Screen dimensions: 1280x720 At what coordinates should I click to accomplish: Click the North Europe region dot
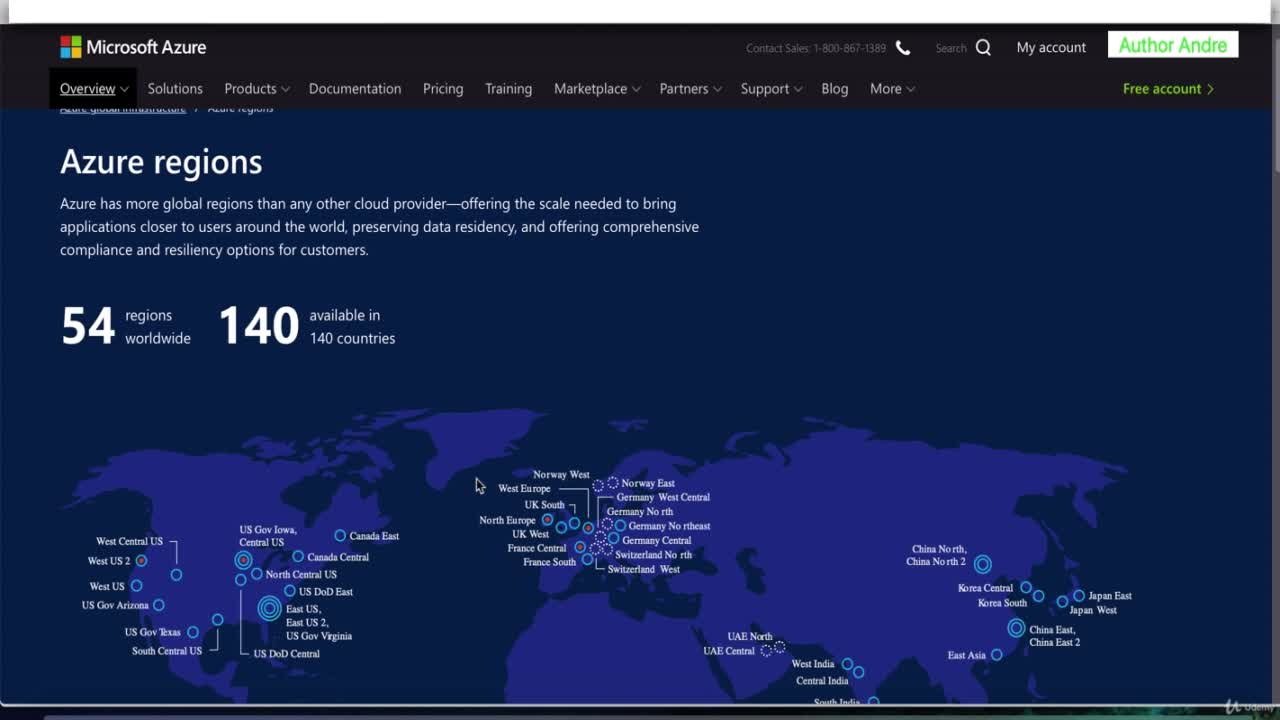click(547, 520)
